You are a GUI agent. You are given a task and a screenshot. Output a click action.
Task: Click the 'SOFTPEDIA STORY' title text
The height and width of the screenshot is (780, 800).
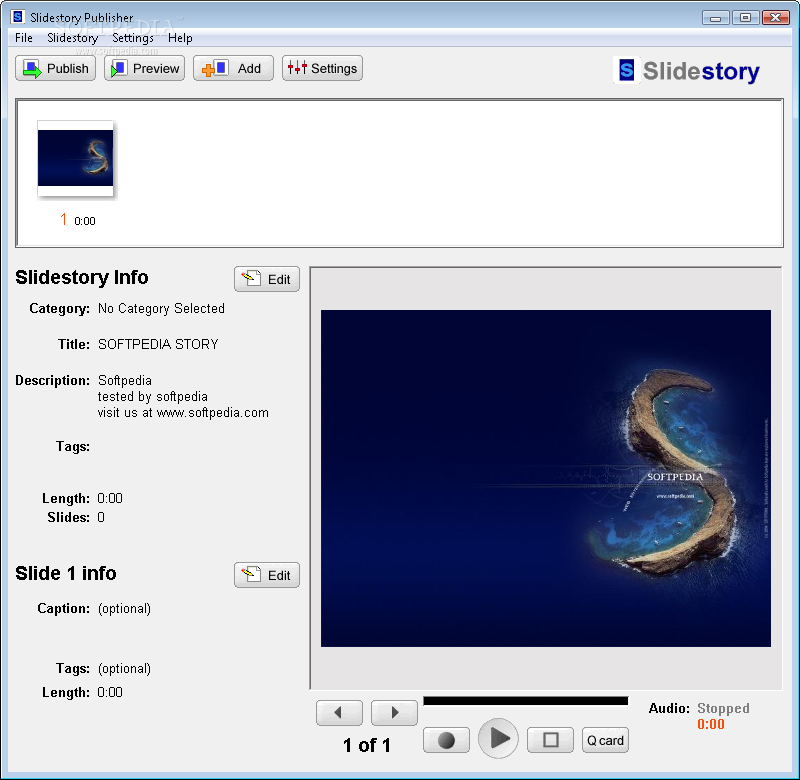[158, 344]
